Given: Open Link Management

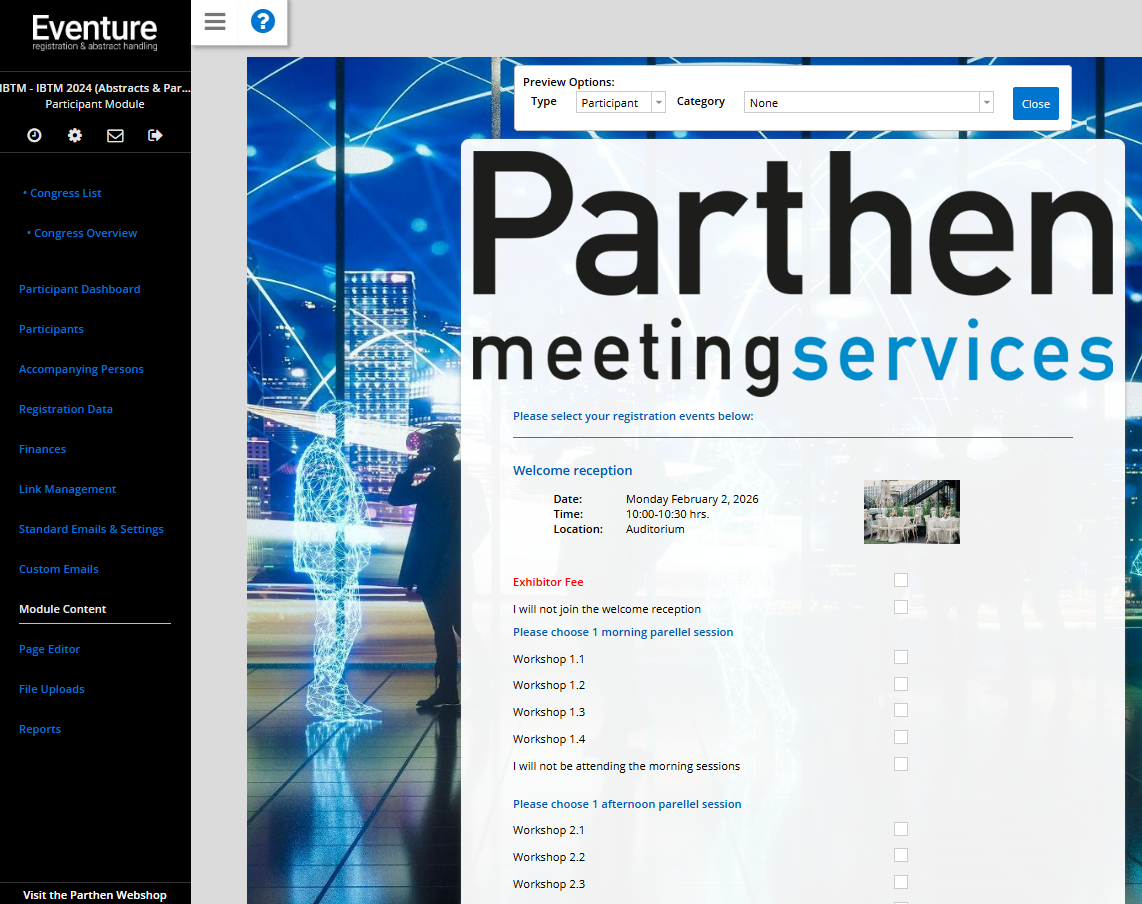Looking at the screenshot, I should (x=67, y=490).
